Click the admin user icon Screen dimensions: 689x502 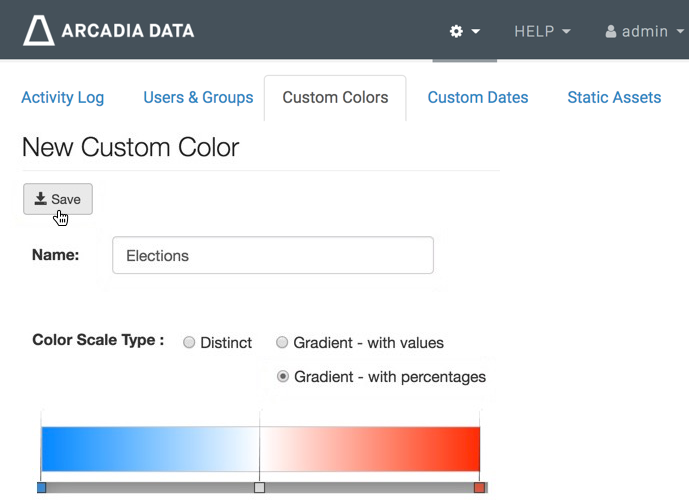tap(610, 31)
